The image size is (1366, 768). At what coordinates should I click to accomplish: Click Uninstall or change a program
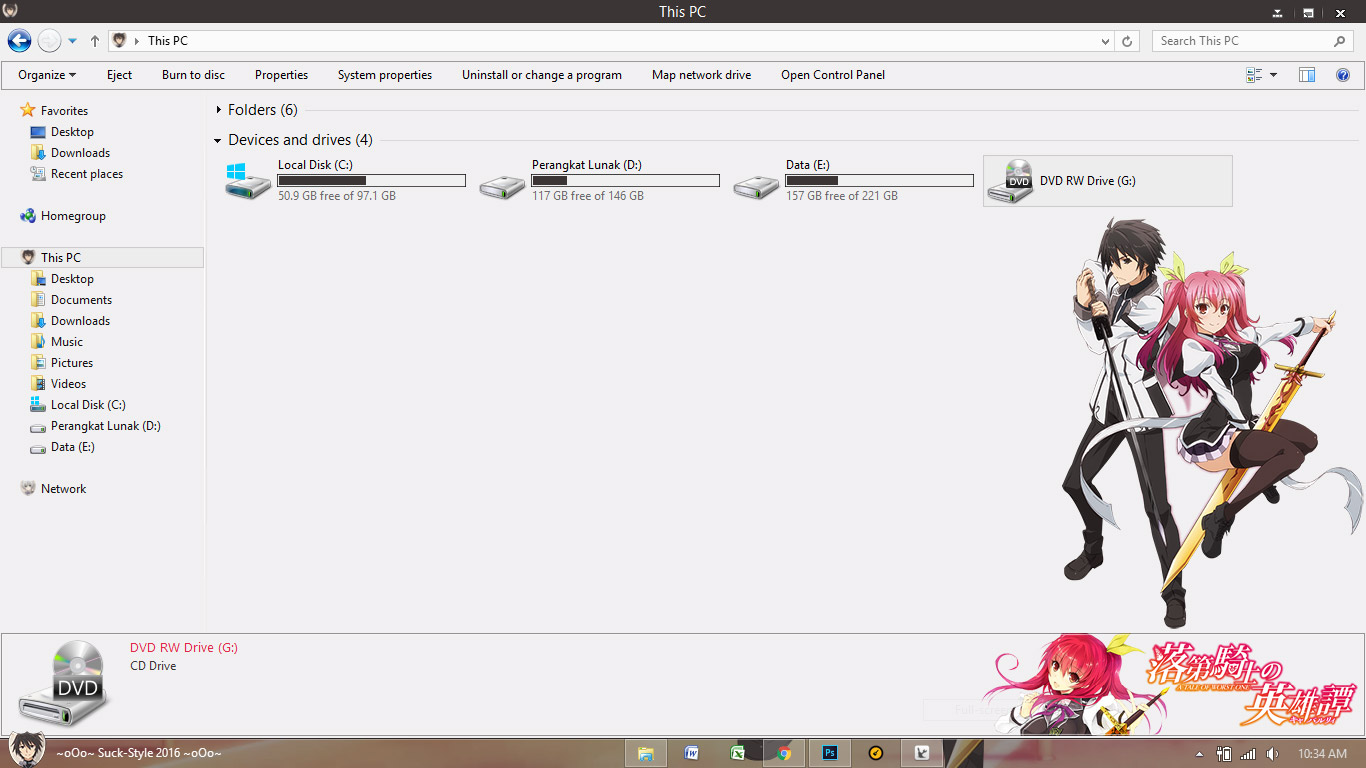click(542, 75)
